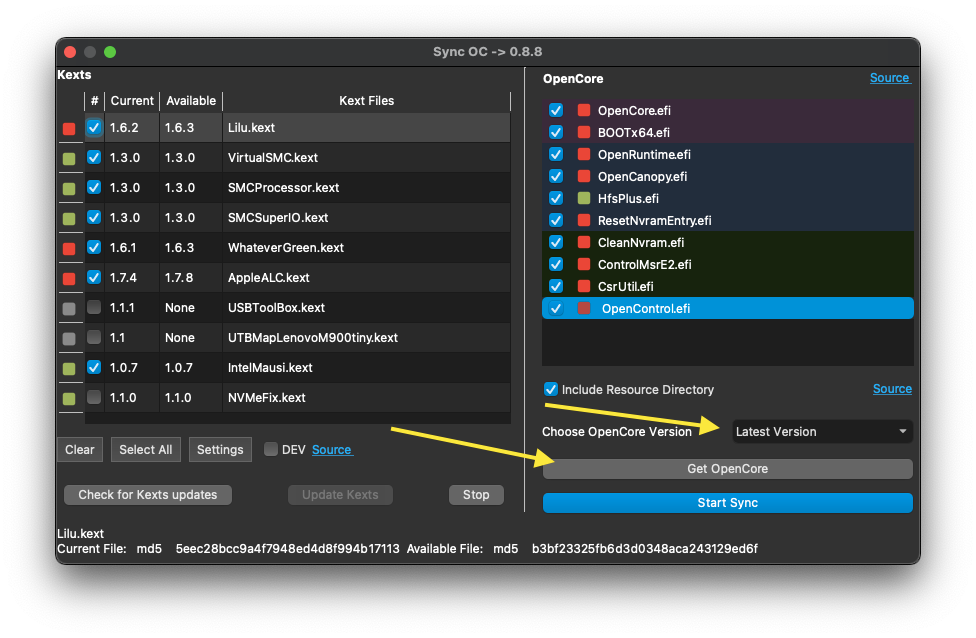976x638 pixels.
Task: Click the green status square for IntelMausi.kext
Action: (x=69, y=368)
